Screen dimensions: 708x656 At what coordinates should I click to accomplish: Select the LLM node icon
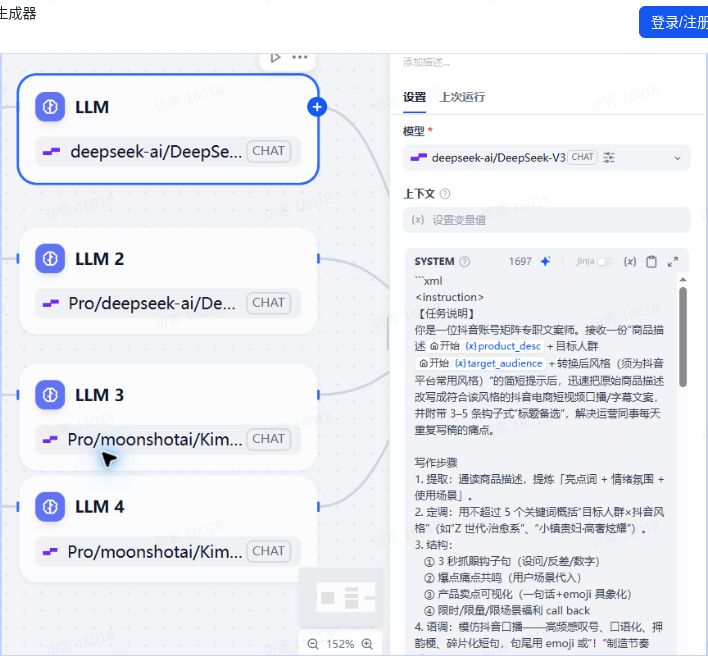(x=50, y=107)
